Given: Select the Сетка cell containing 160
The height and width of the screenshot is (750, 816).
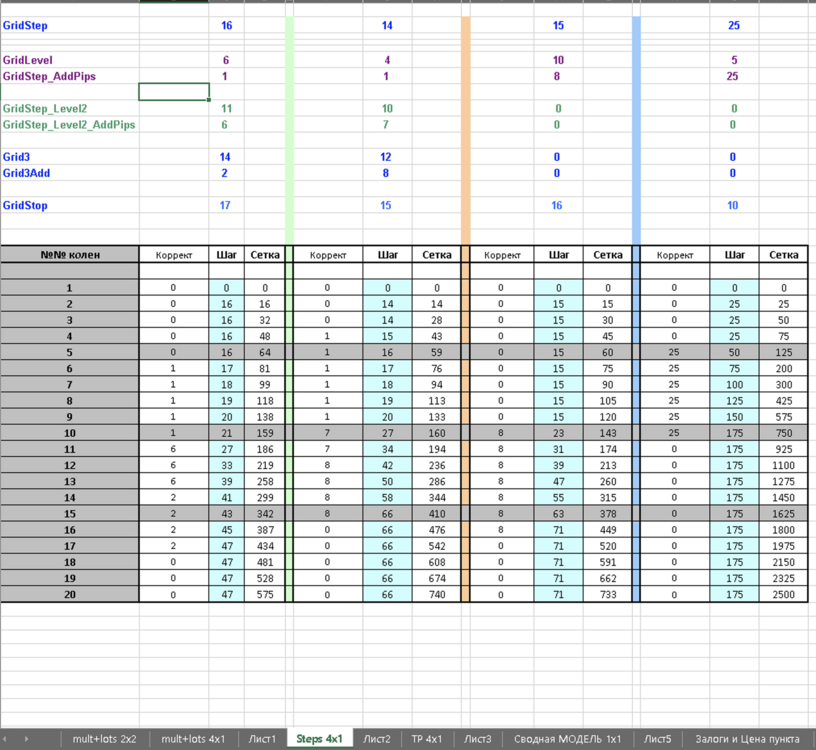Looking at the screenshot, I should [437, 433].
